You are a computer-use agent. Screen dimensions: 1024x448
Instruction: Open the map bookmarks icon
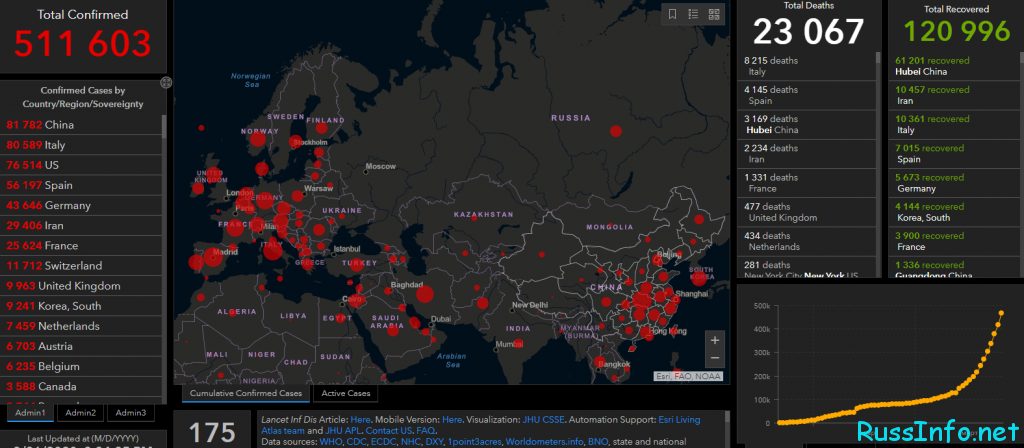[673, 14]
